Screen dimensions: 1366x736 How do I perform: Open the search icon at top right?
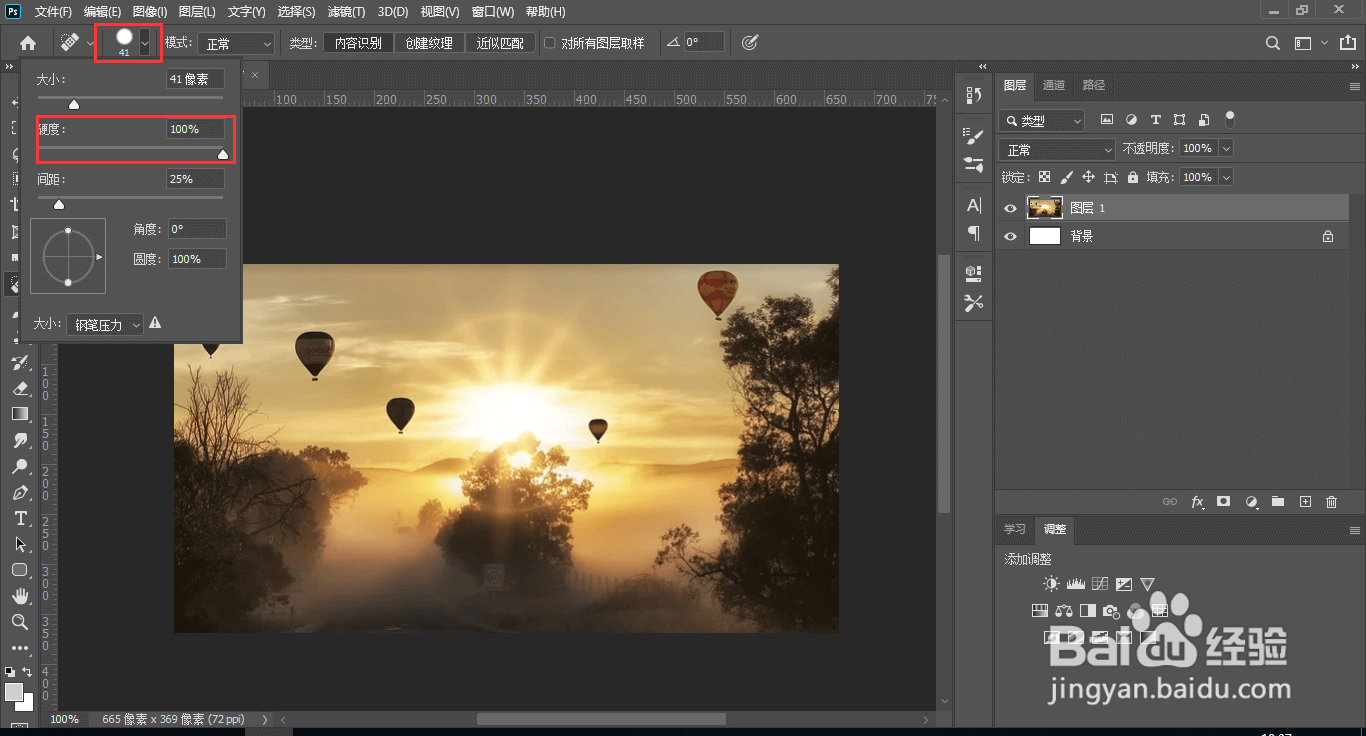[1273, 43]
